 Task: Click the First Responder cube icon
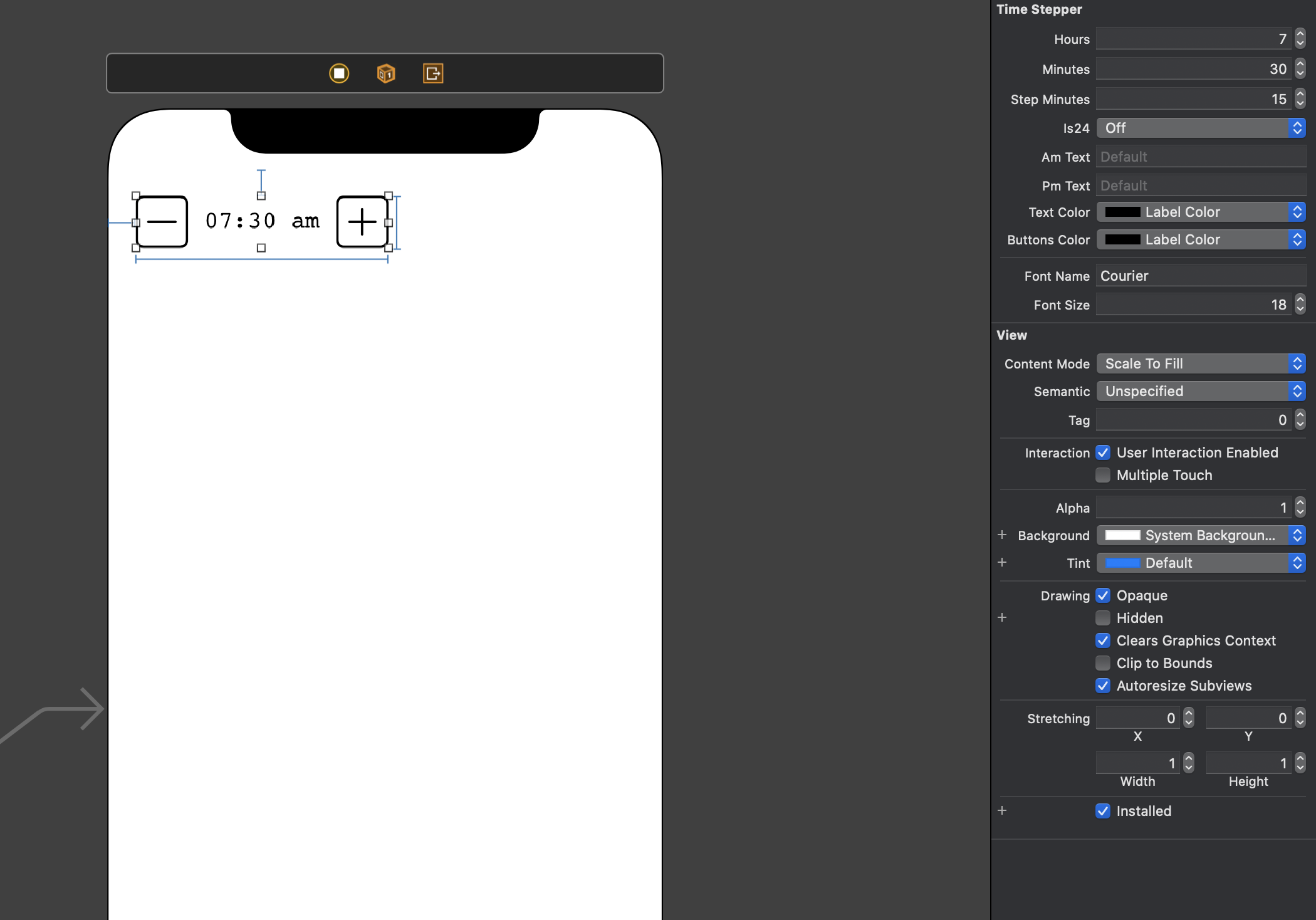click(x=386, y=73)
